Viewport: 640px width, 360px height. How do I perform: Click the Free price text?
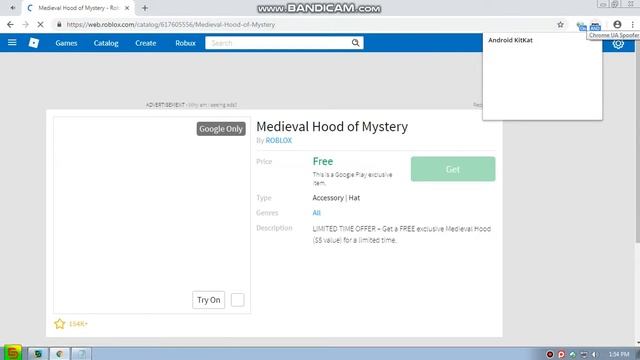coord(323,161)
